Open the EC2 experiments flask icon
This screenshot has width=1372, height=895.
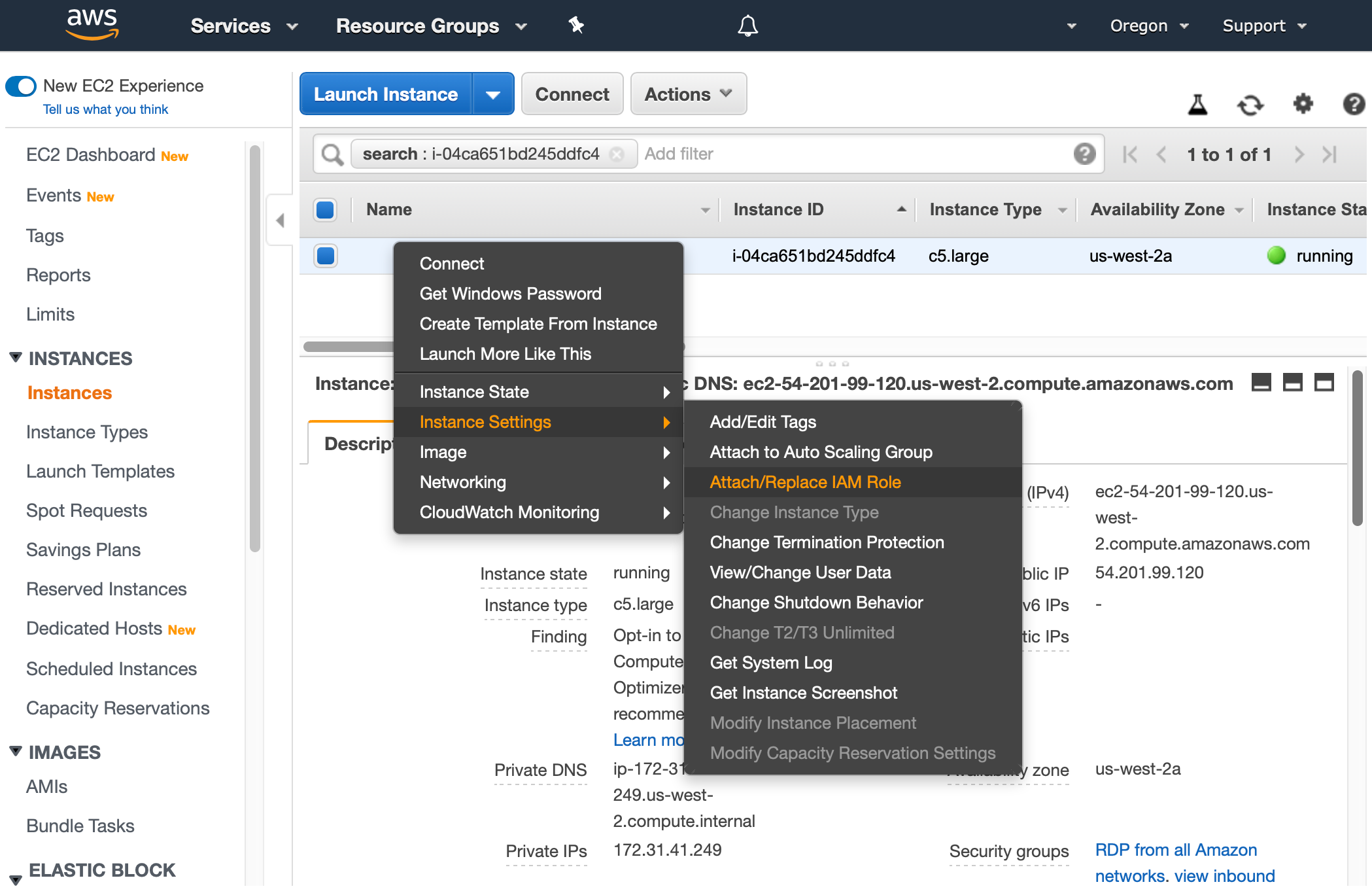point(1199,104)
